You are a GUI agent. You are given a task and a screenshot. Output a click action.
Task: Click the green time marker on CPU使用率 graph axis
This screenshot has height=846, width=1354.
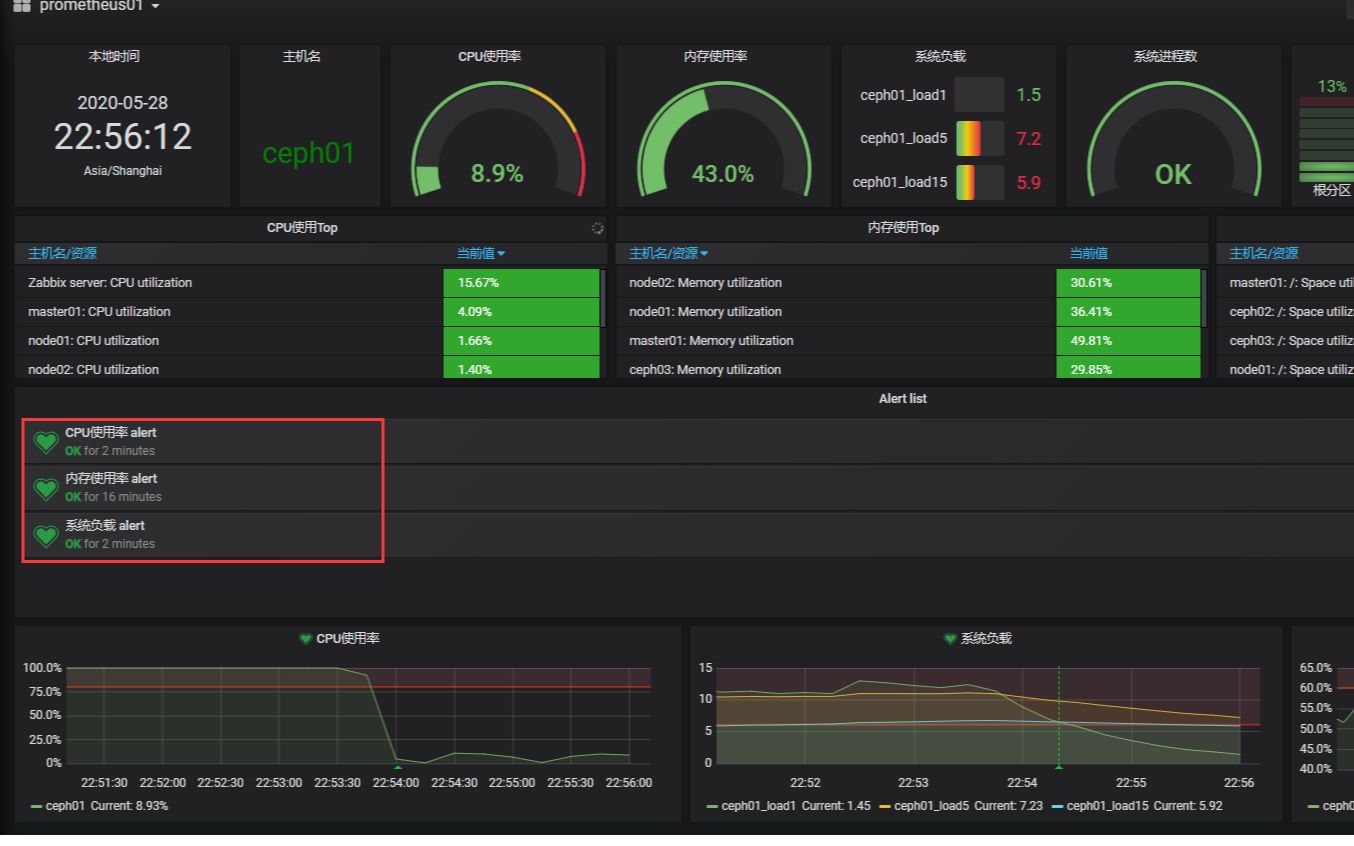click(x=398, y=767)
